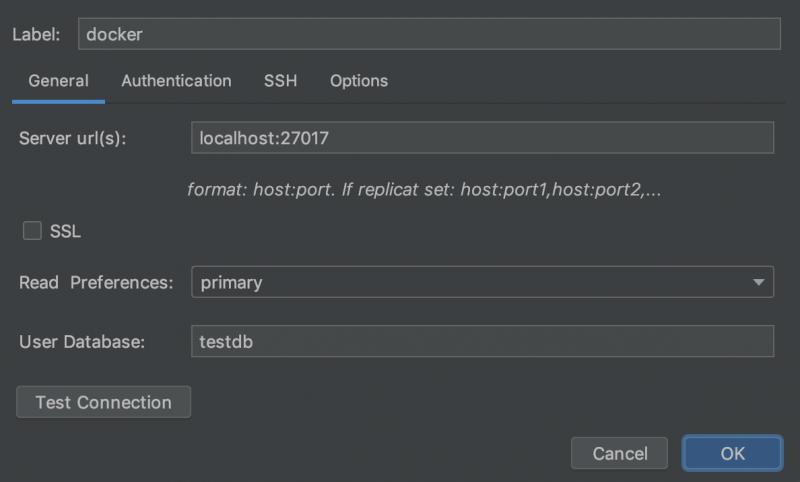Click the 'Label:' caption text
The height and width of the screenshot is (482, 800).
pos(36,34)
